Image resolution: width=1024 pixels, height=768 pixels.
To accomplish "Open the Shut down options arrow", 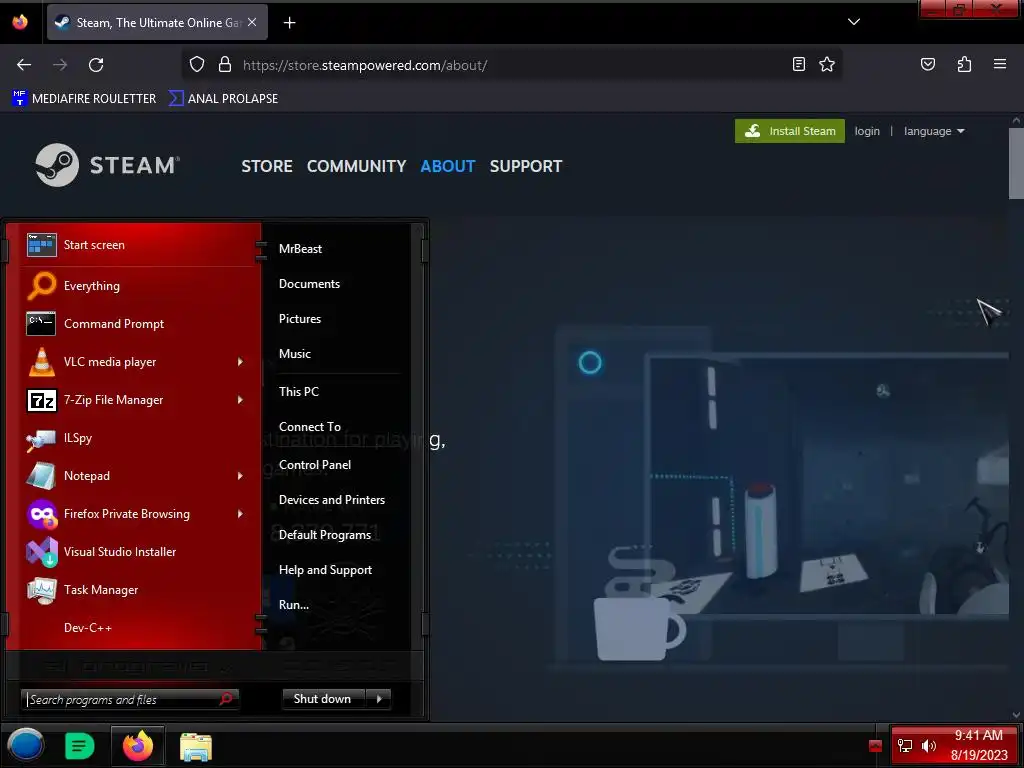I will coord(379,699).
